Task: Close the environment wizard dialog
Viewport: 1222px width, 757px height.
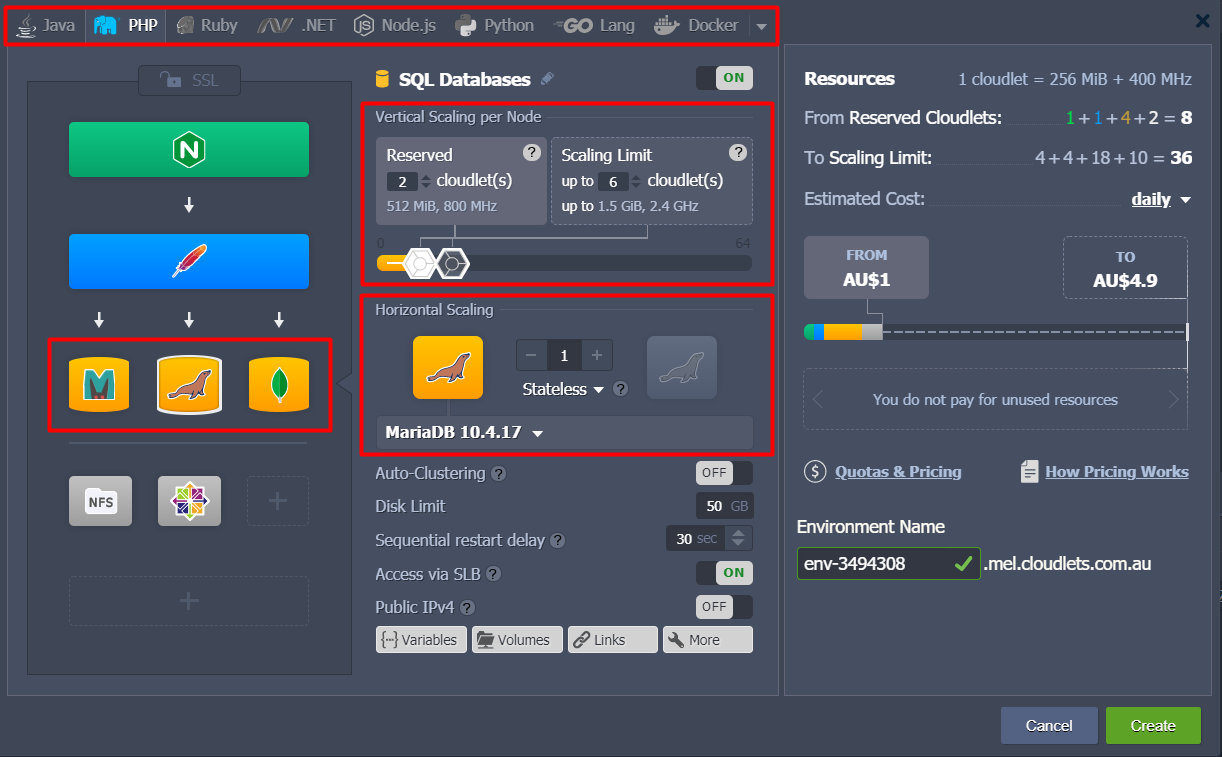Action: 1202,20
